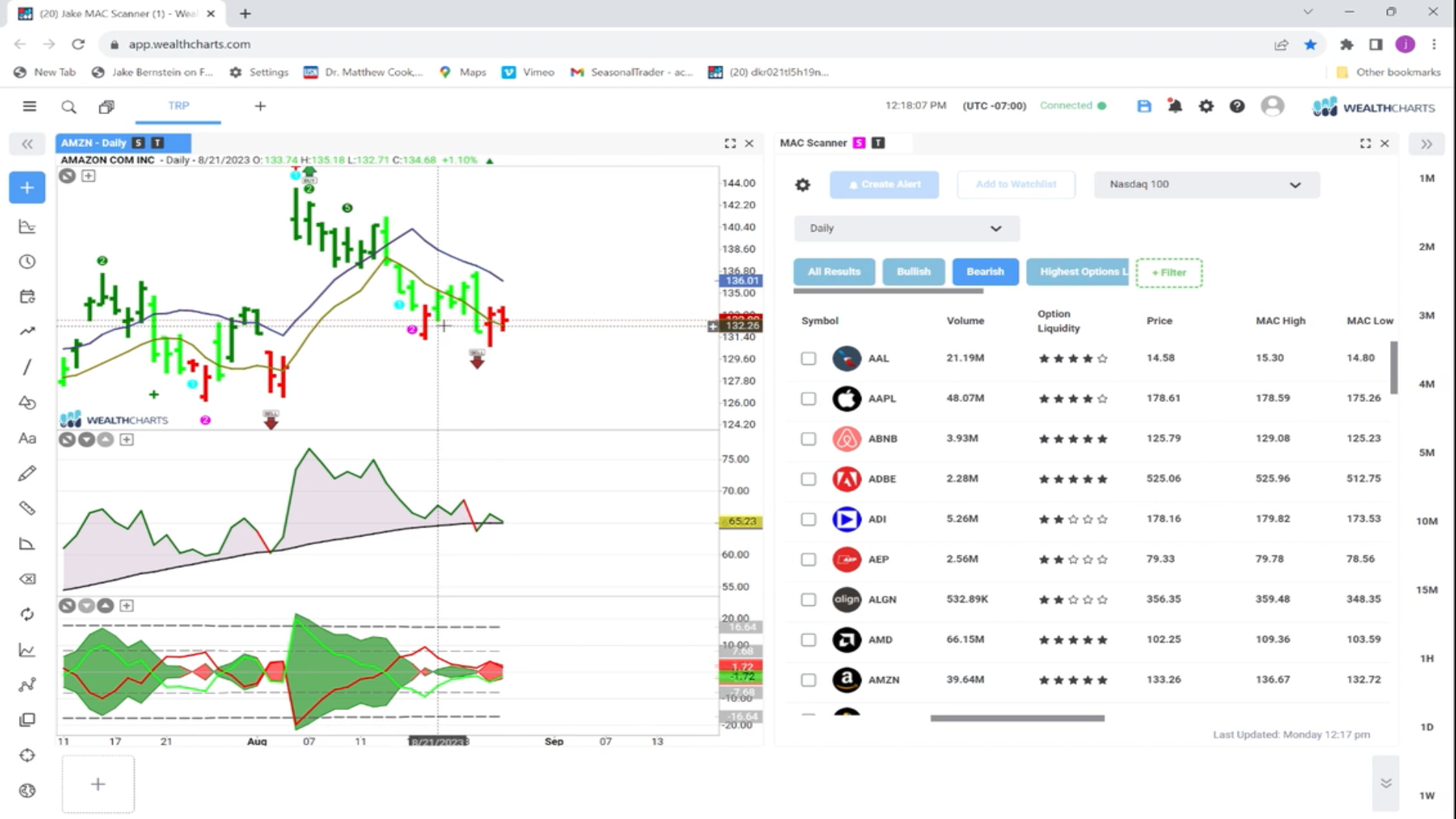Close the AMZN chart panel

(x=749, y=143)
